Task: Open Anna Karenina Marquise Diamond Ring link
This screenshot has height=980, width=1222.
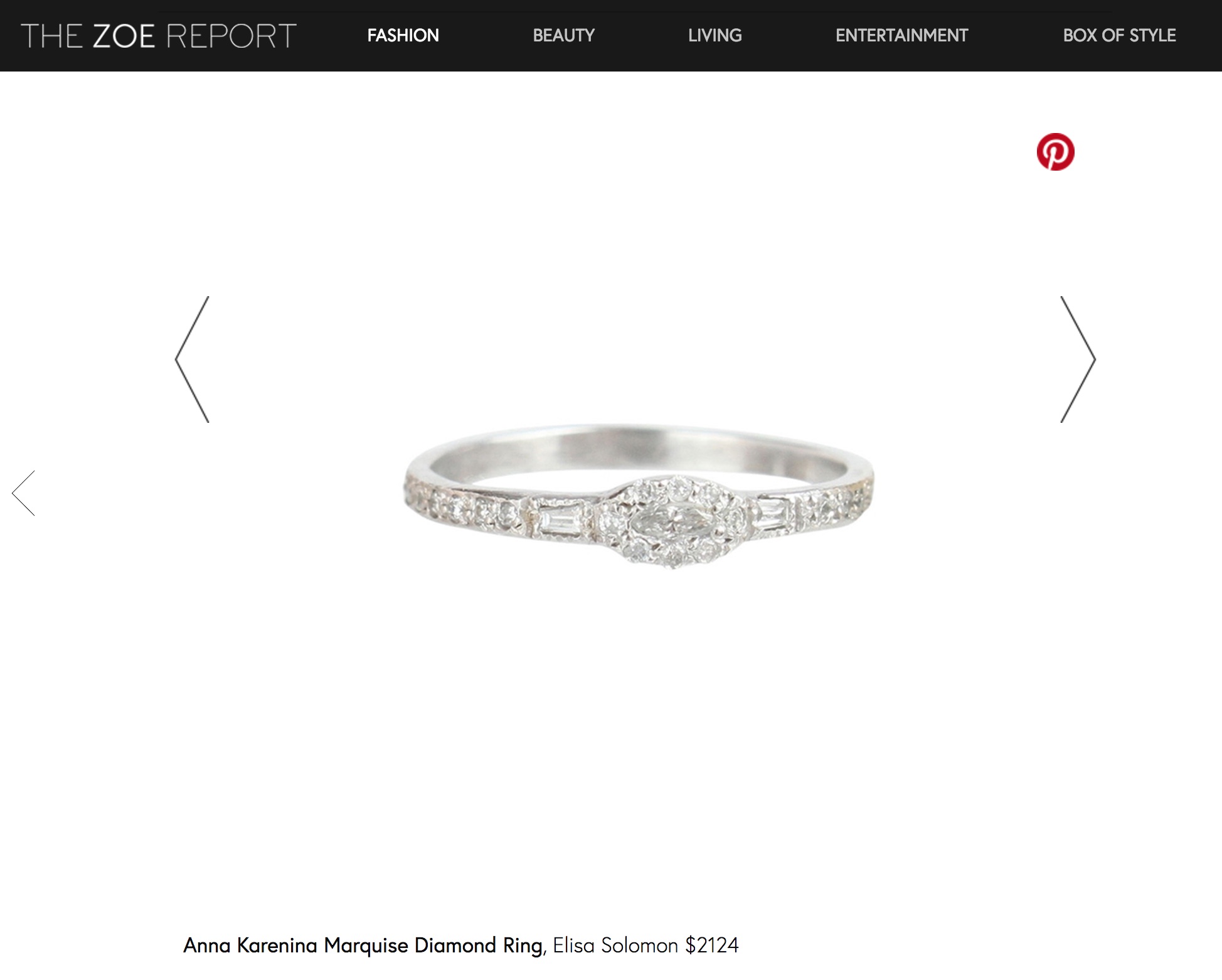Action: point(363,945)
